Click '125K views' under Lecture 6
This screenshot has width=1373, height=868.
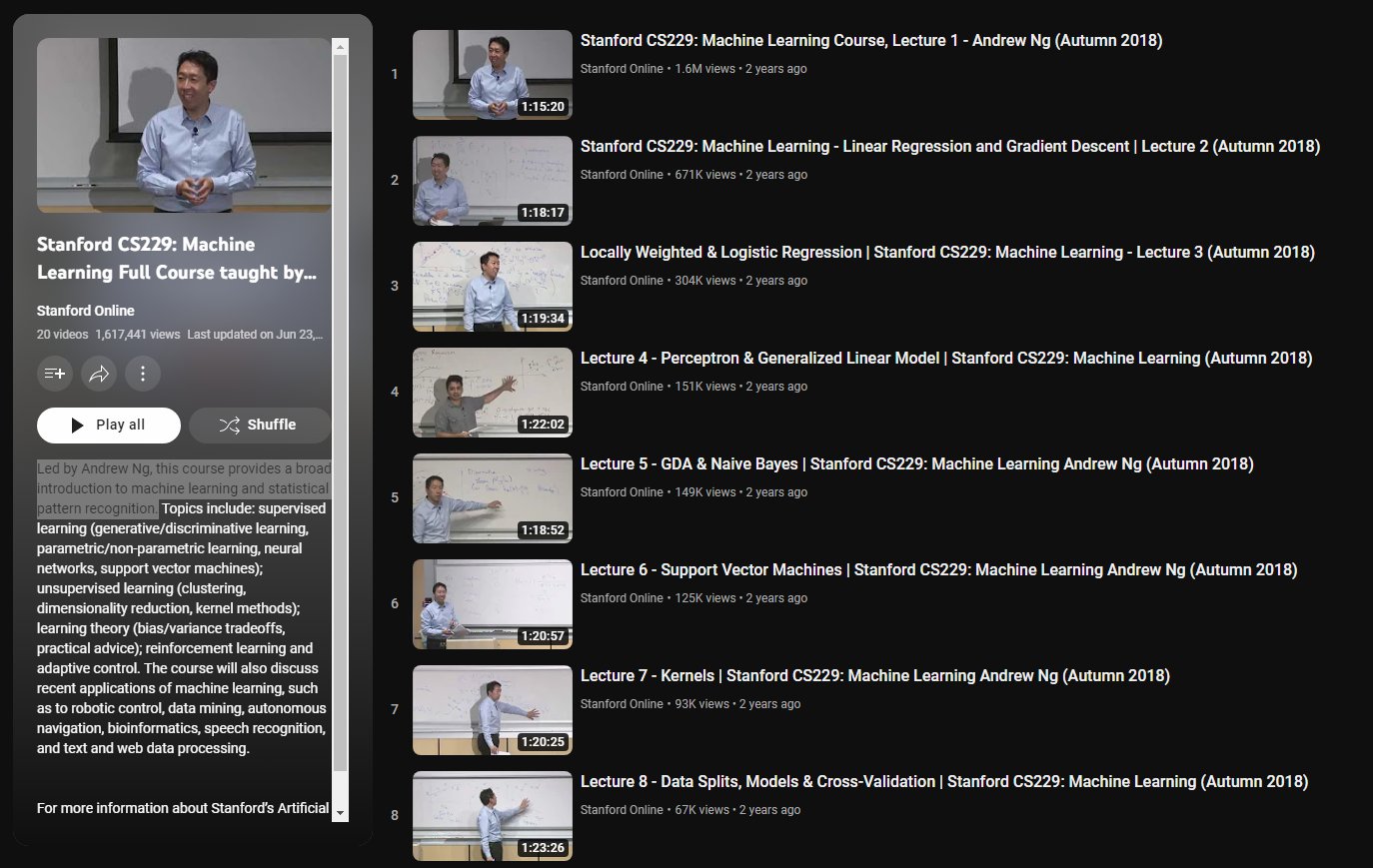(x=704, y=598)
